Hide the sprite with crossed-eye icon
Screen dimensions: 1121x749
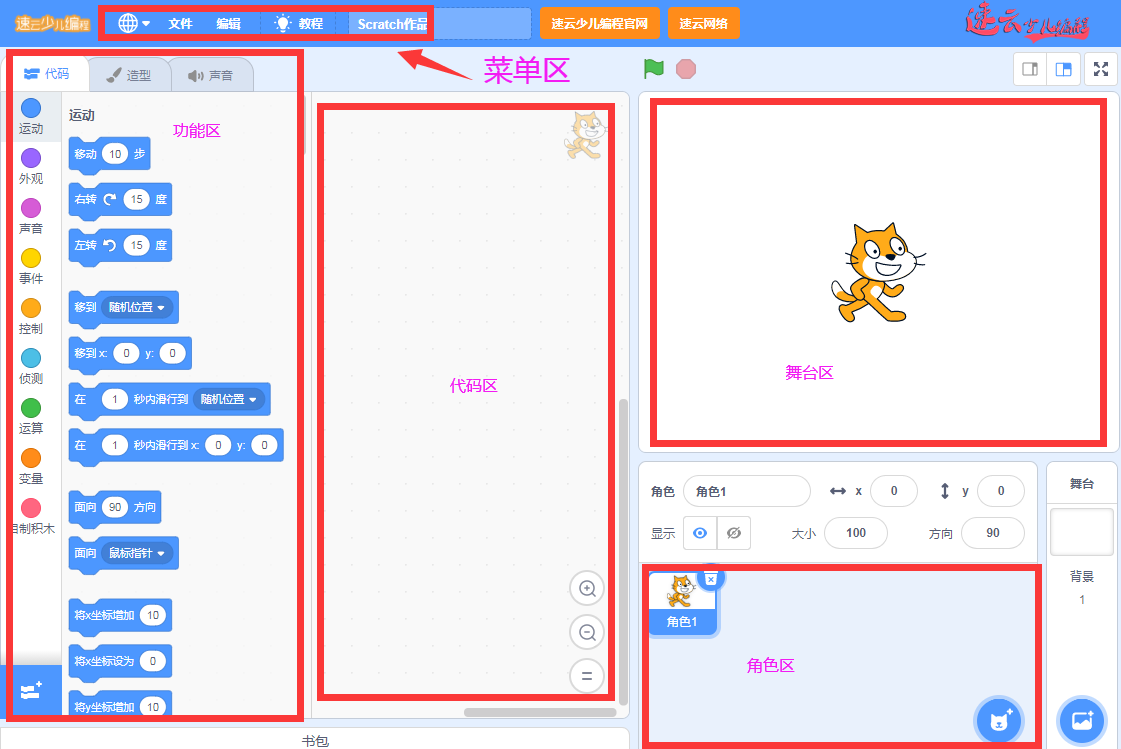734,533
